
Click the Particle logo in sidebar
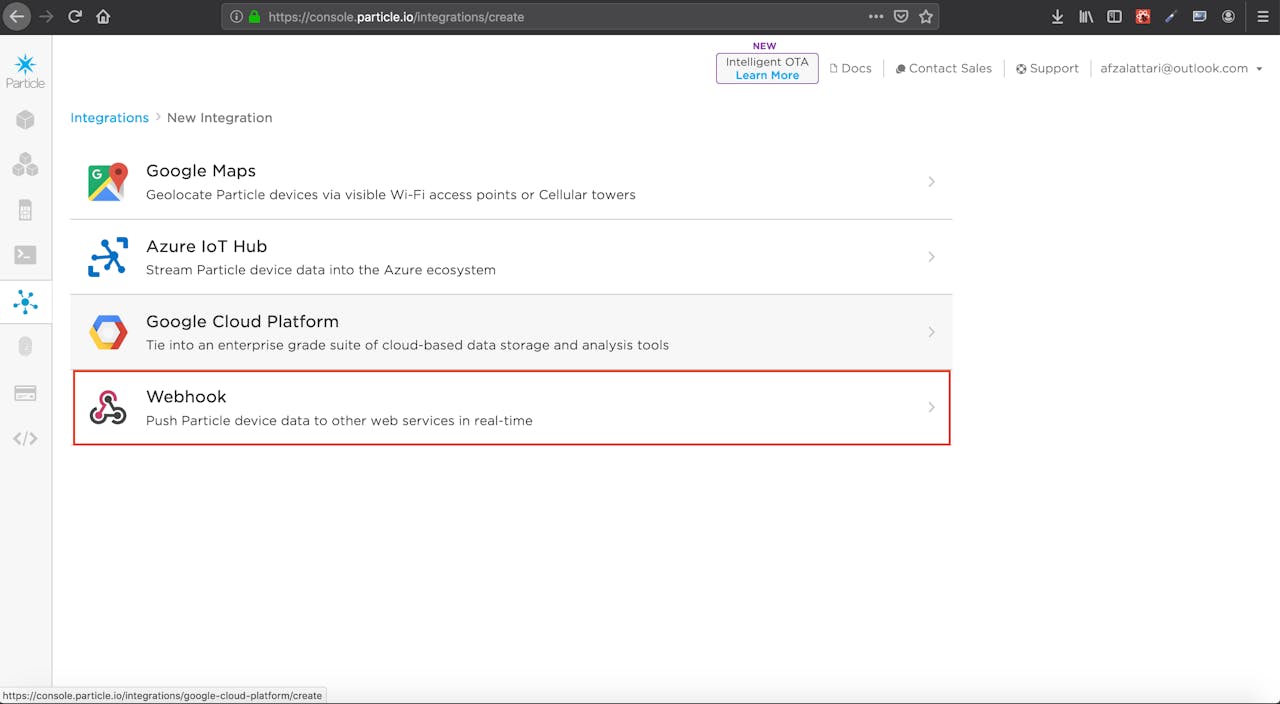[25, 72]
